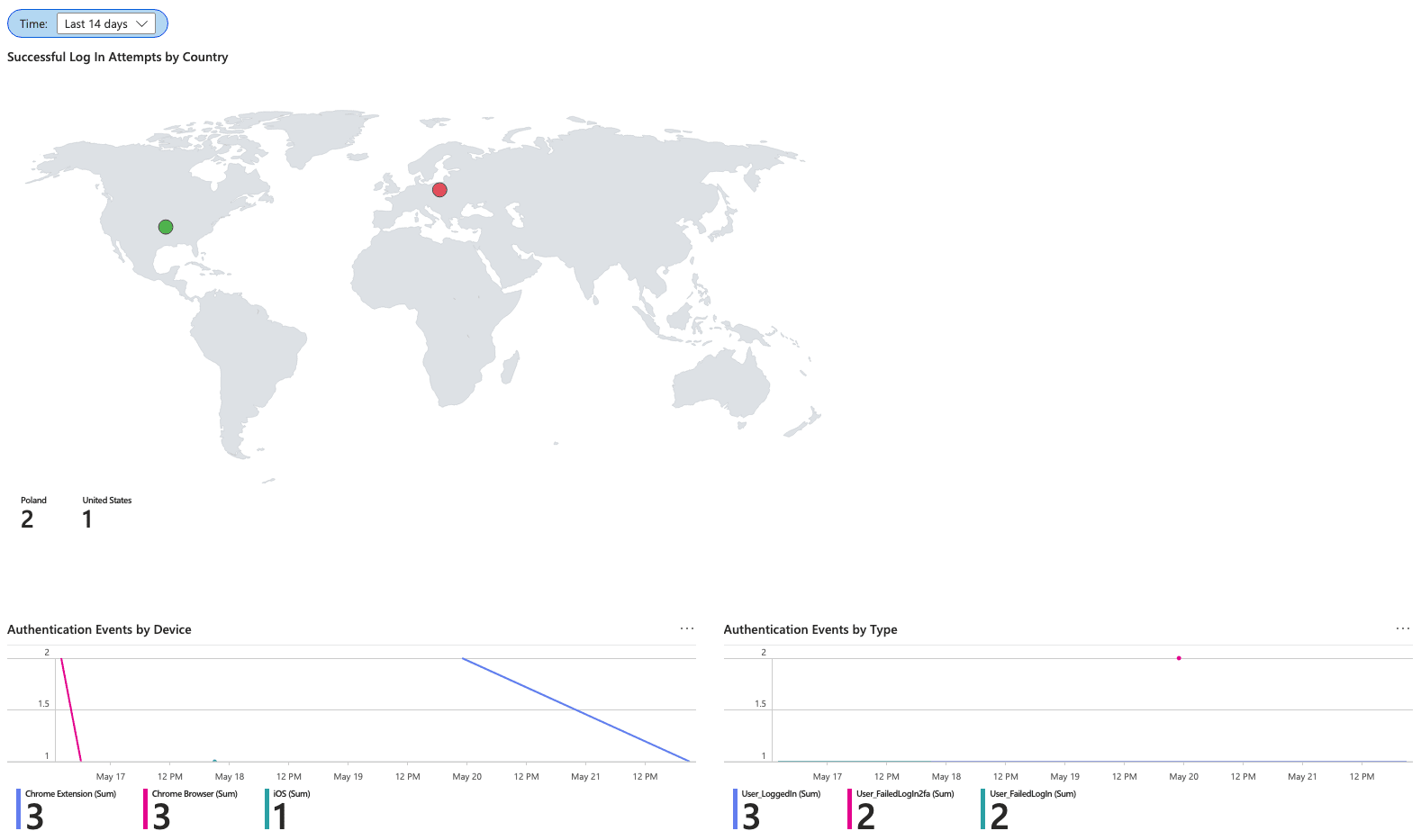The image size is (1421, 840).
Task: Click the teal User_FailedLogIn color bar
Action: [x=982, y=809]
